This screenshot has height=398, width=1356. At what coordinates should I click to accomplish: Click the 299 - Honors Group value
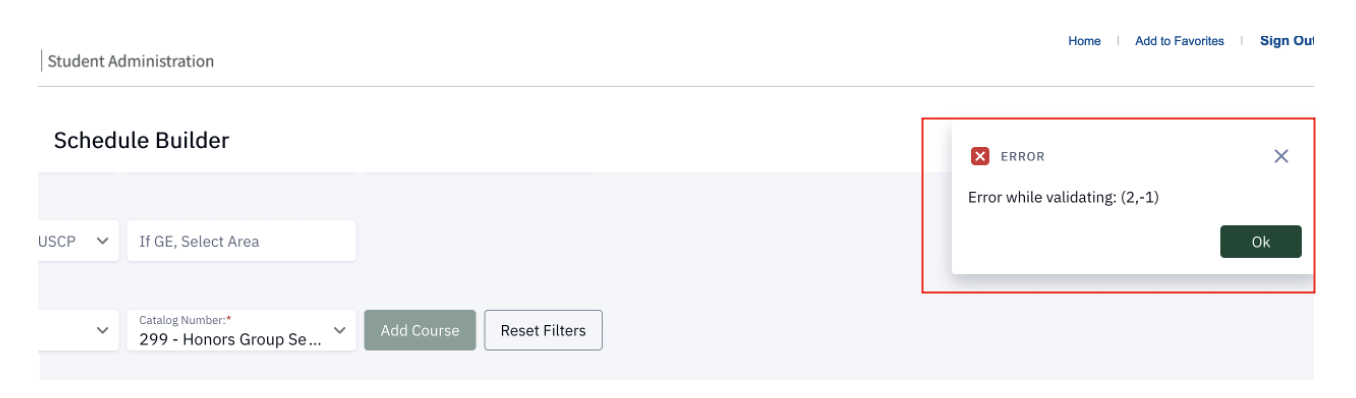pos(231,339)
